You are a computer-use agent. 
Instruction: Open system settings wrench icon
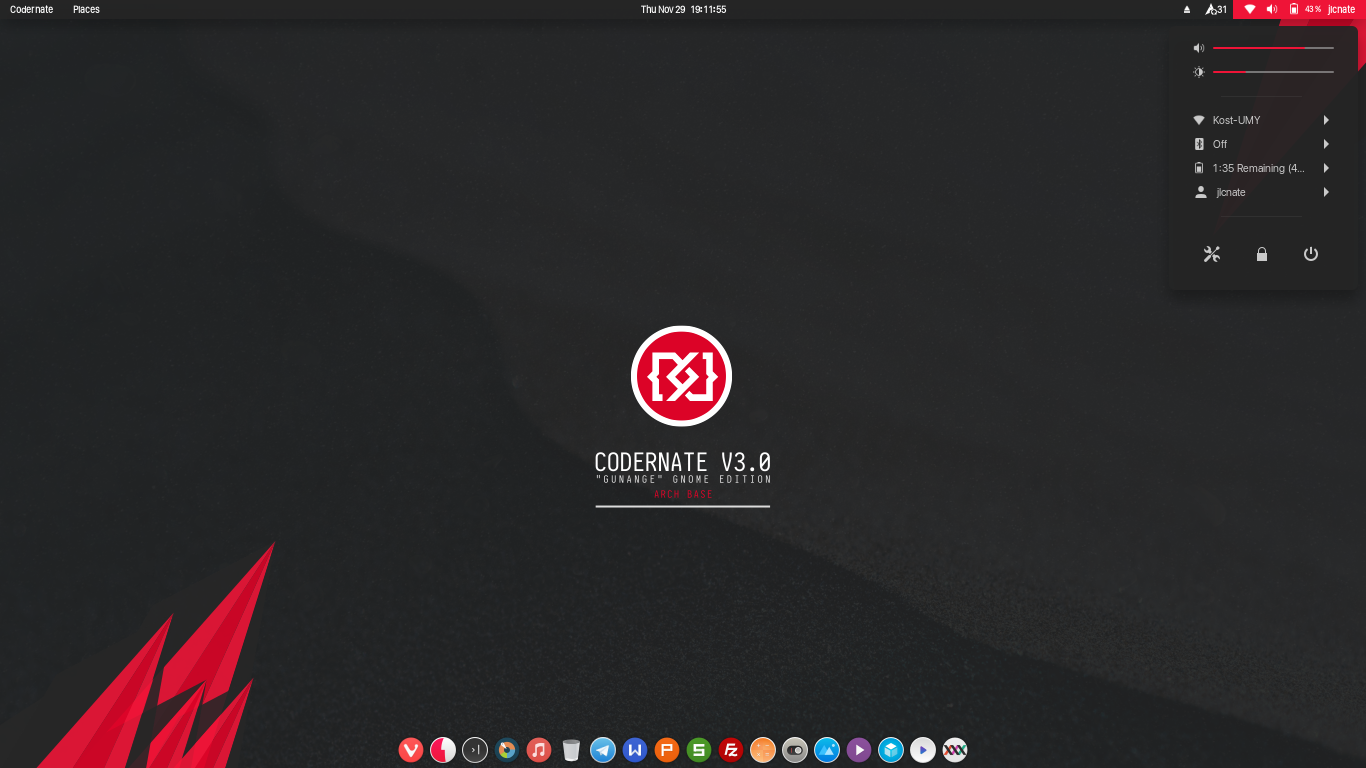click(1212, 254)
